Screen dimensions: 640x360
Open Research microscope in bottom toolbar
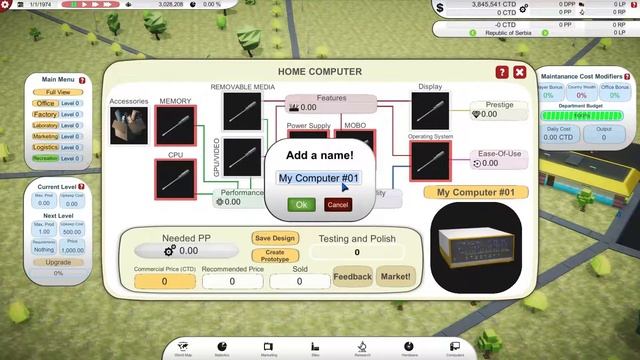pyautogui.click(x=362, y=349)
